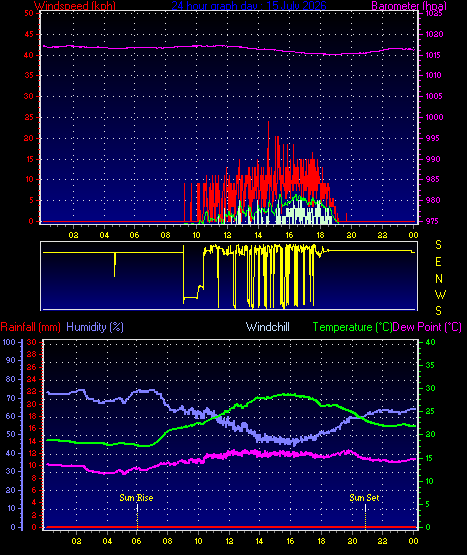
Task: Click hour 14 on temperature chart time axis
Action: click(x=259, y=541)
